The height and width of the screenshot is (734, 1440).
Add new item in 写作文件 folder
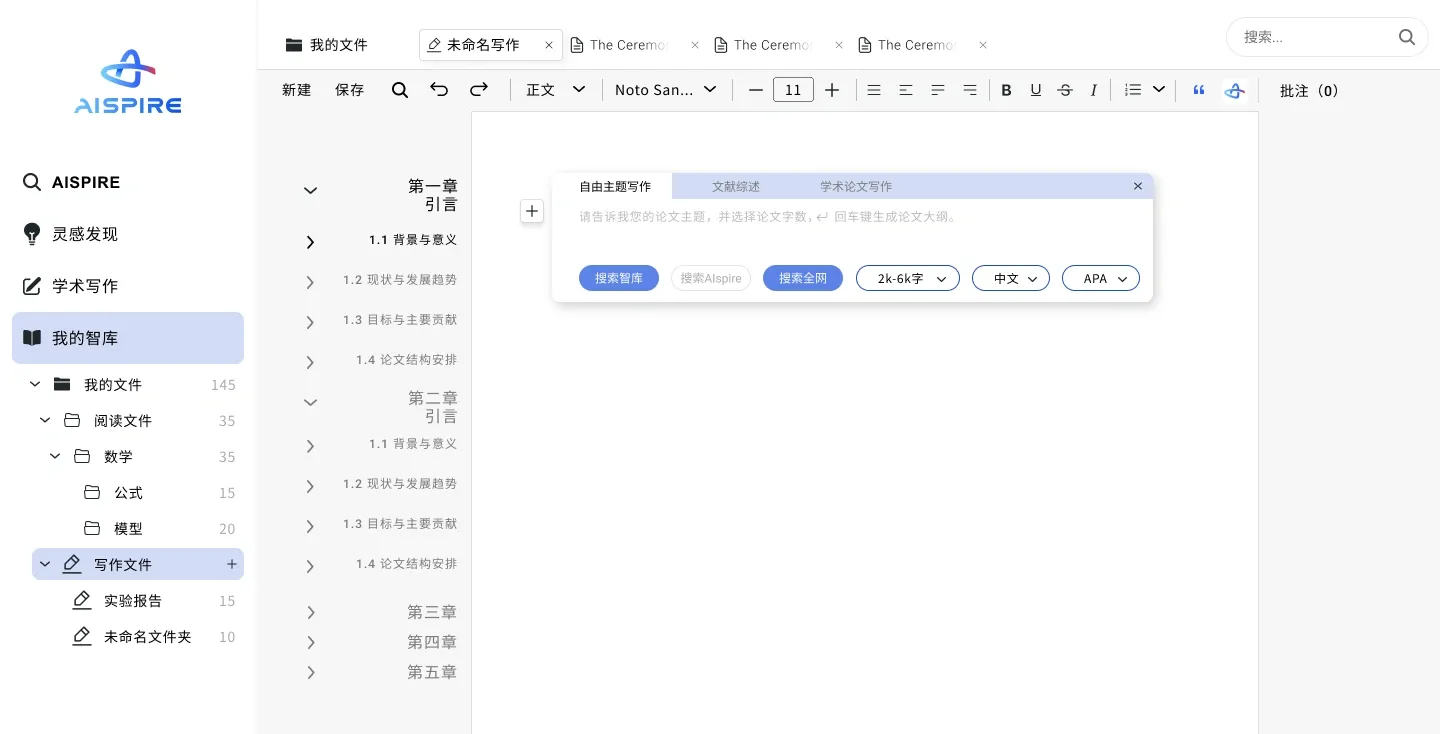click(232, 564)
